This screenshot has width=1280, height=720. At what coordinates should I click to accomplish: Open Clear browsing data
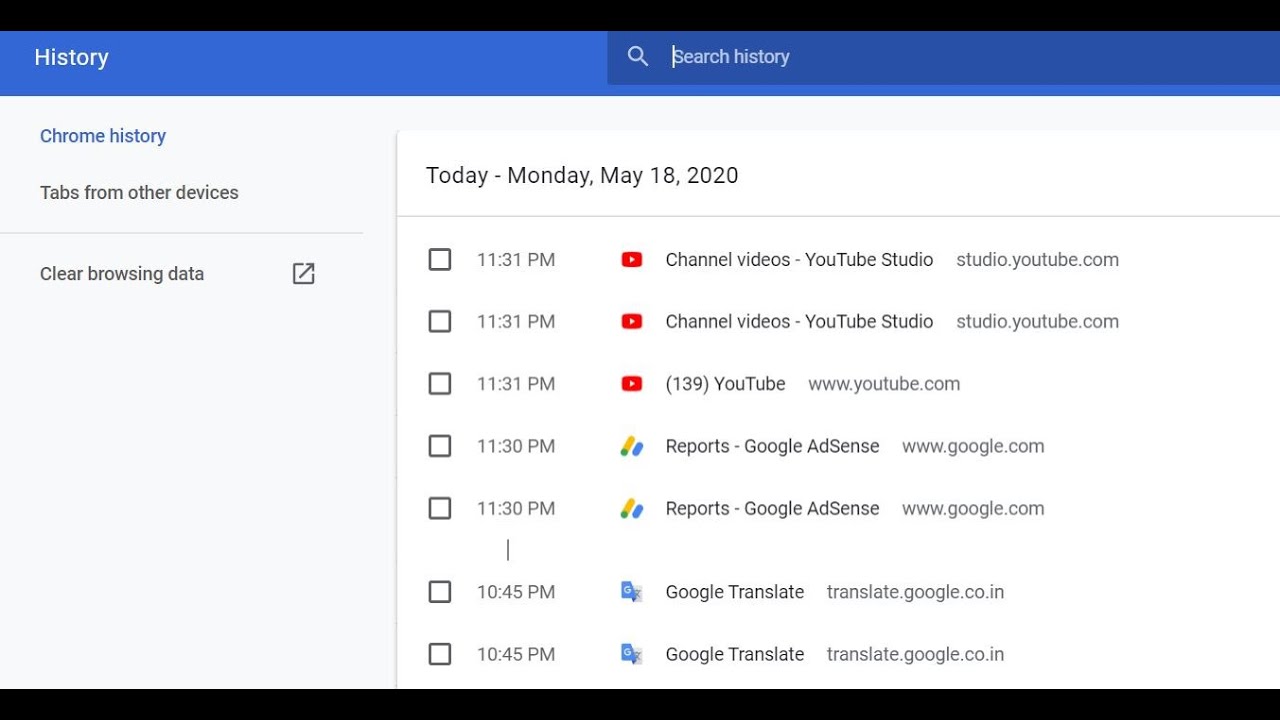tap(122, 274)
